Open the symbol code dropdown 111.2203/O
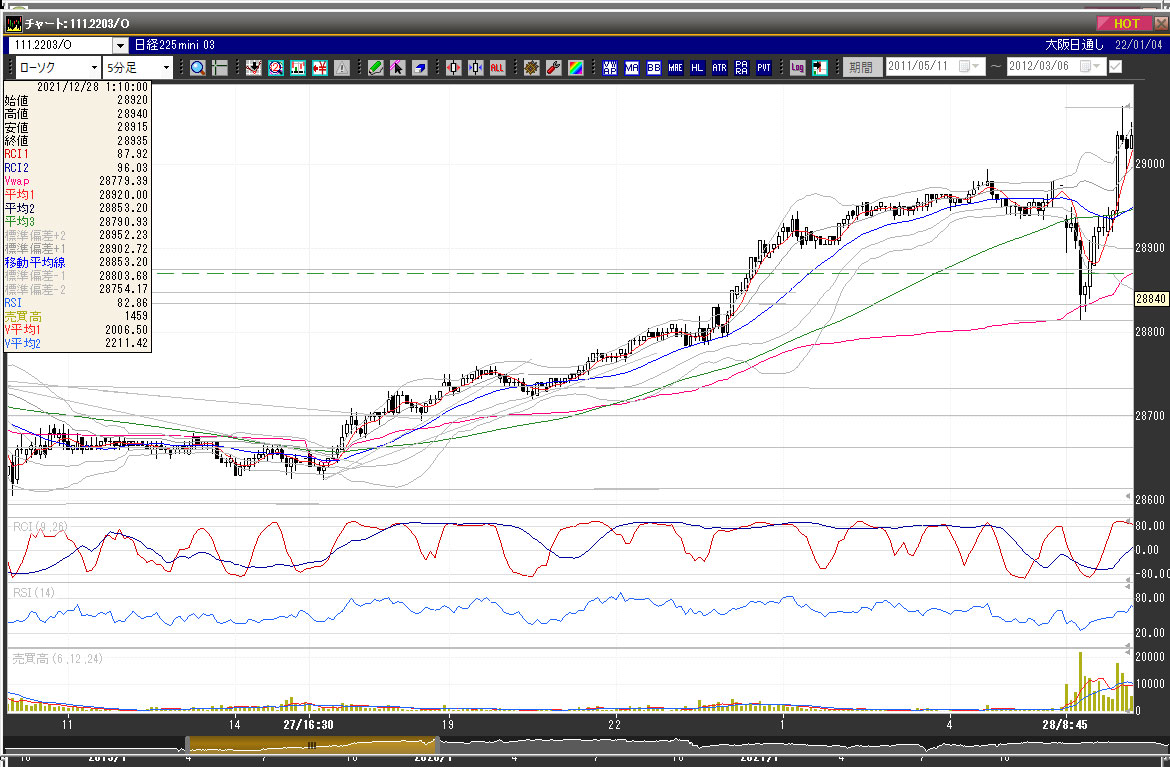Screen dimensions: 1170x767 (x=120, y=45)
